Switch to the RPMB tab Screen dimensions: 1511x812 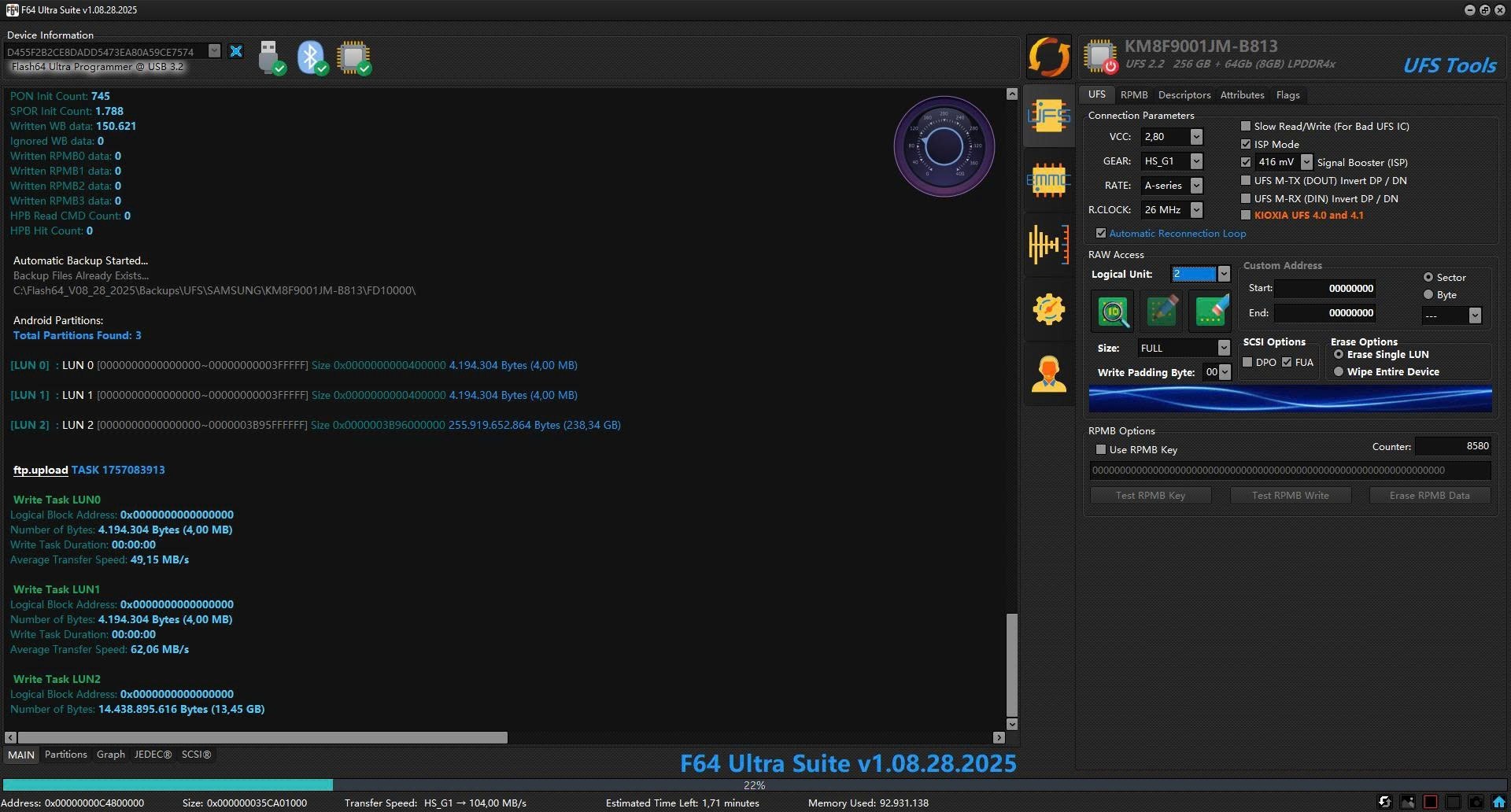click(1134, 95)
